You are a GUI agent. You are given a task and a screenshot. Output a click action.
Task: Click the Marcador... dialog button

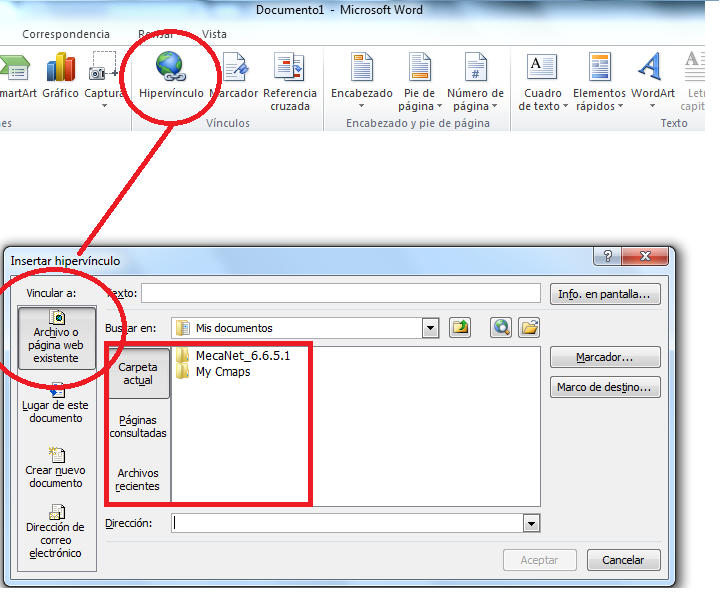605,357
